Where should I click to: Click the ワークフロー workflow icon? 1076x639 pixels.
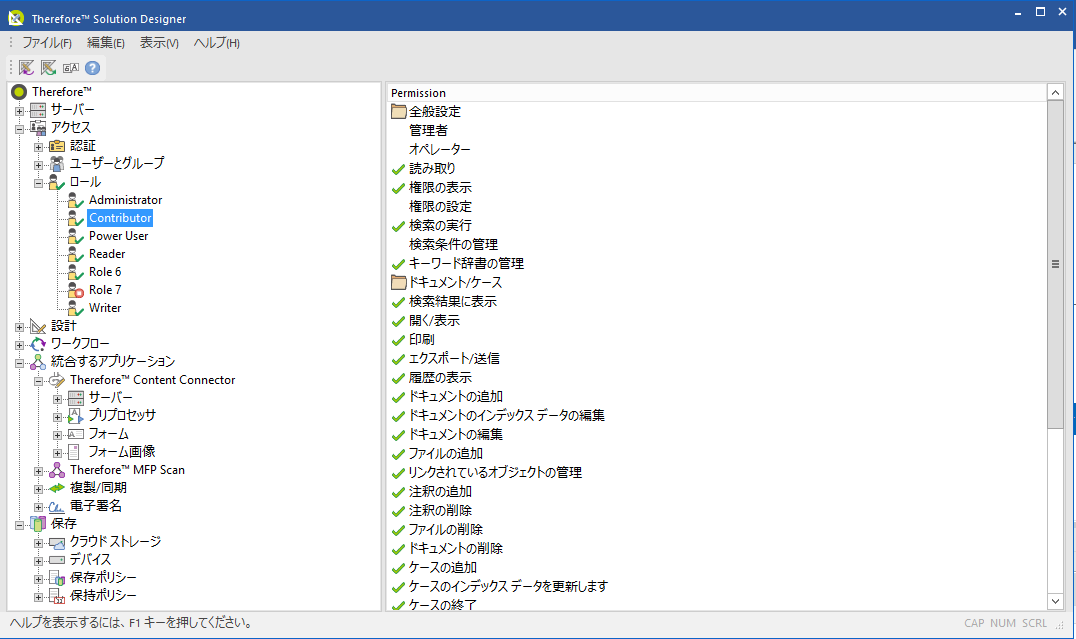(38, 344)
